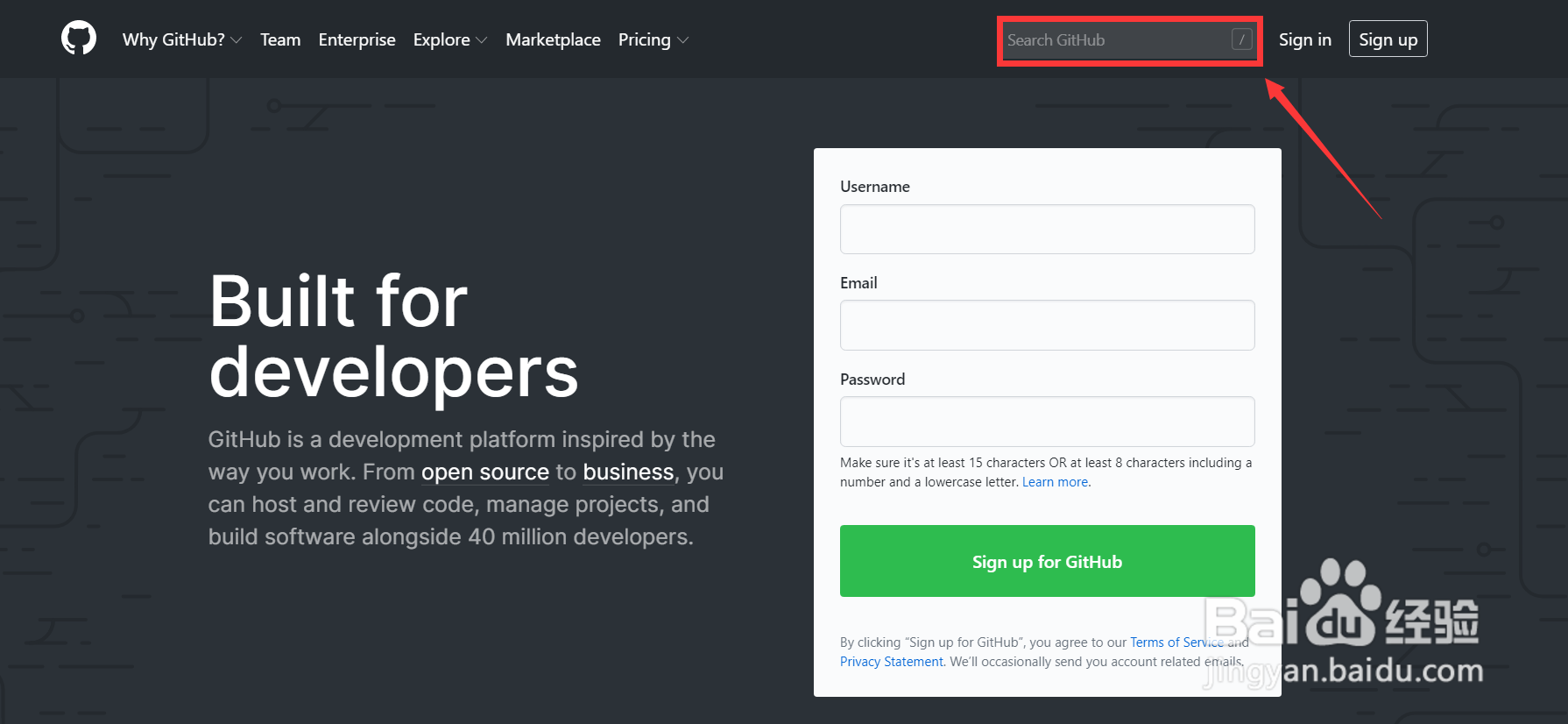Open the Team page
The height and width of the screenshot is (724, 1568).
[x=280, y=39]
